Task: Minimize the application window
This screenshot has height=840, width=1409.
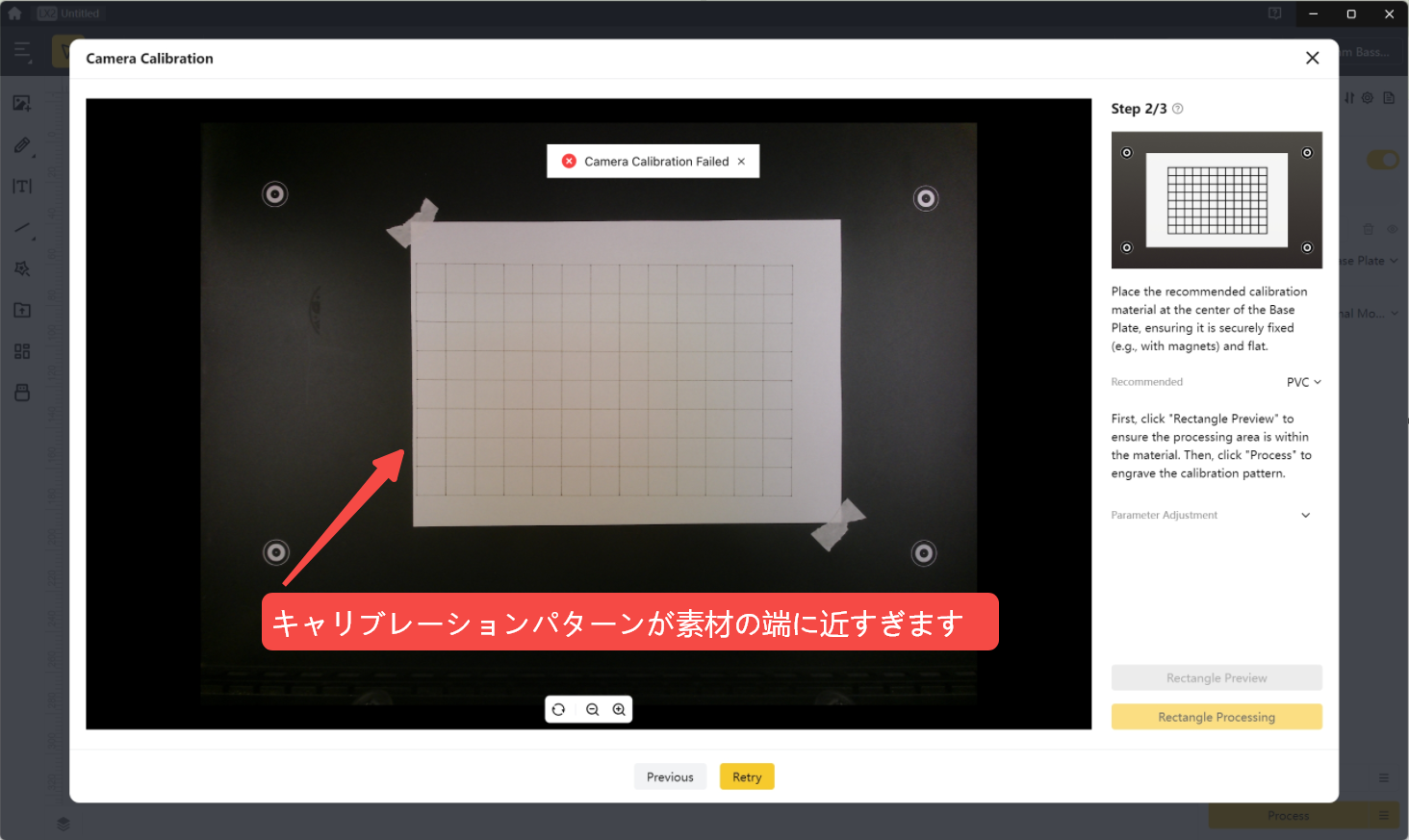Action: click(x=1314, y=13)
